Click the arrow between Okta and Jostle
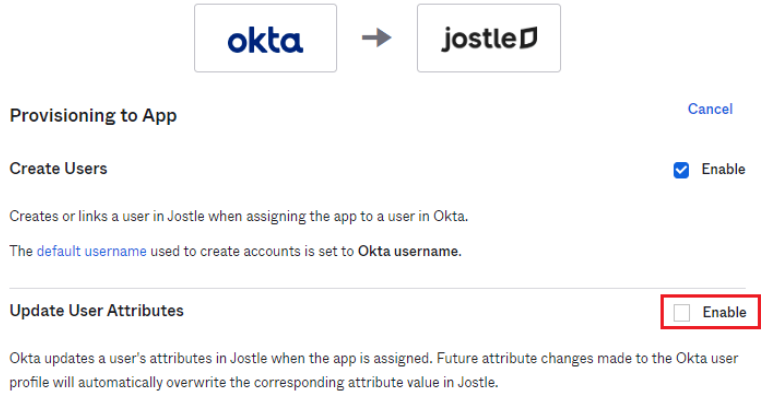Viewport: 761px width, 417px height. click(x=377, y=38)
